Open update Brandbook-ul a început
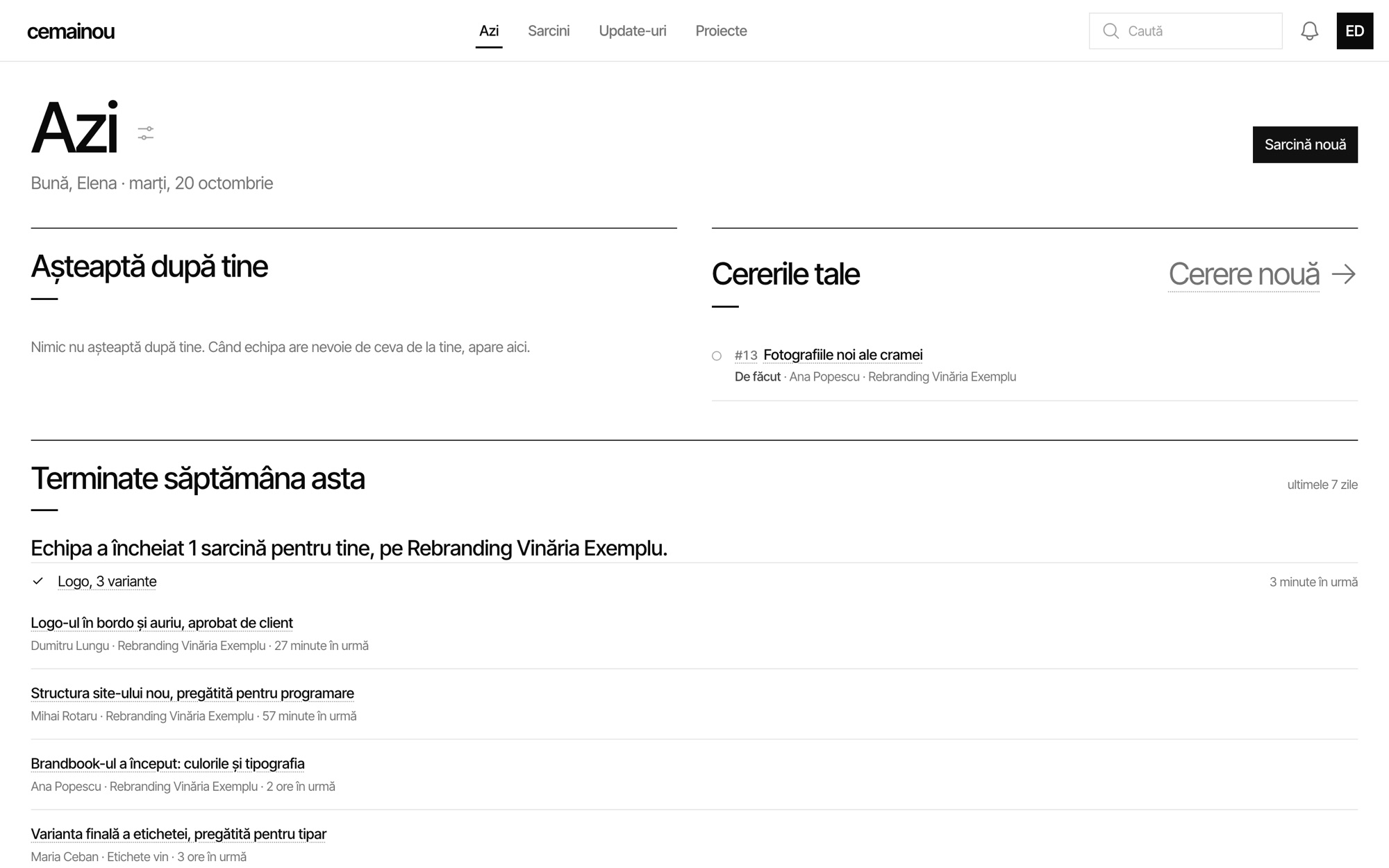The image size is (1389, 868). (167, 764)
